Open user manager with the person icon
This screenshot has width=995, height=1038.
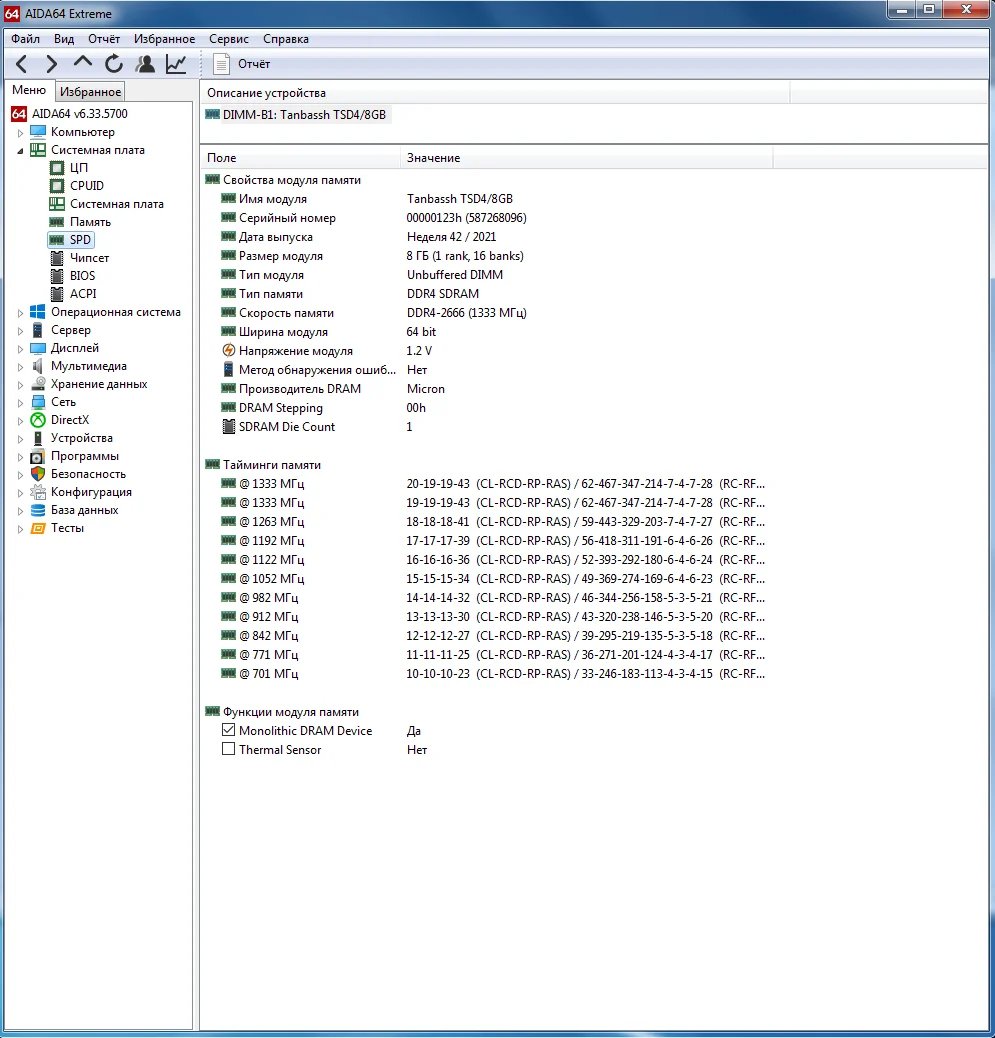pyautogui.click(x=145, y=64)
